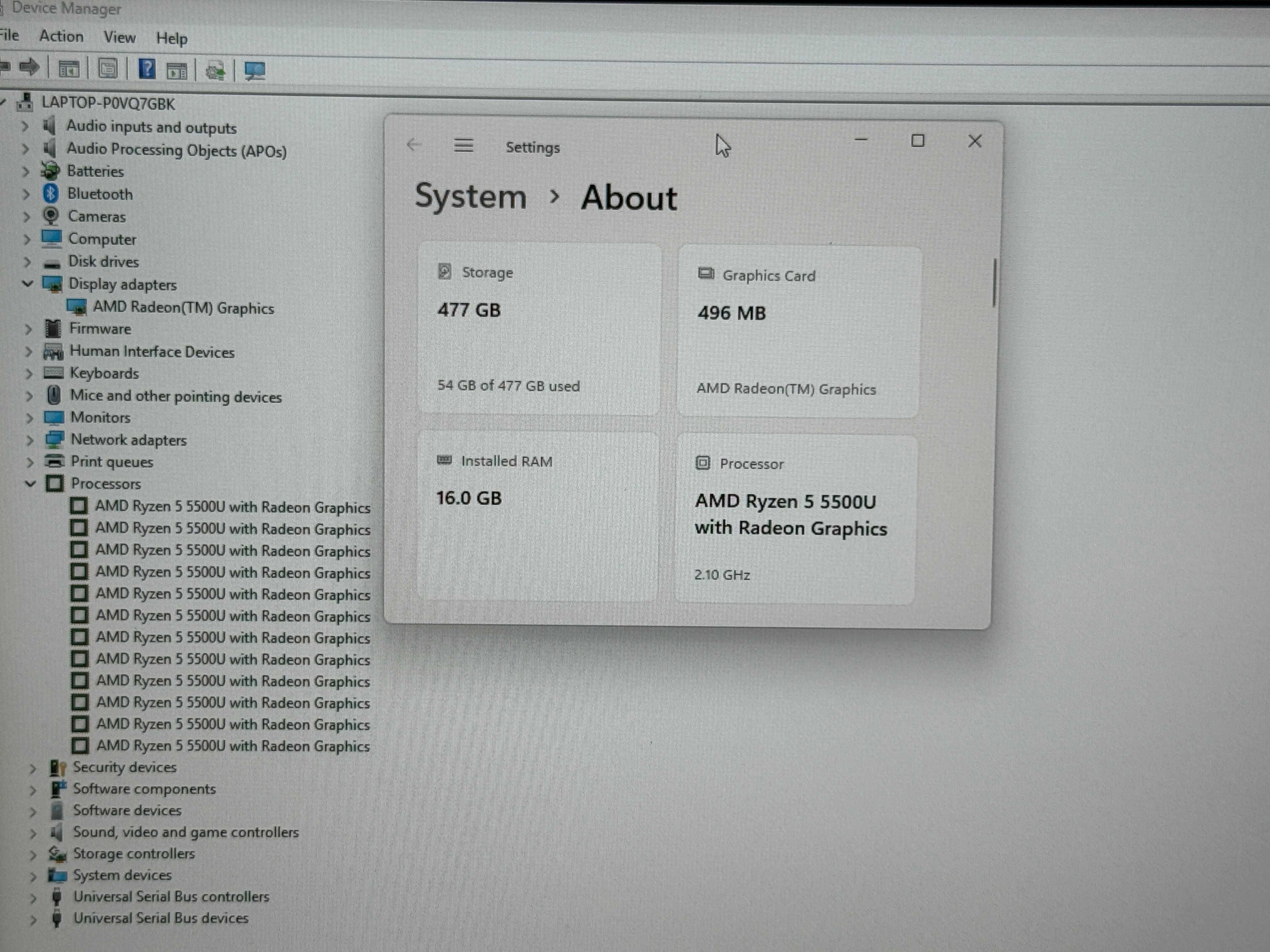Close the Settings window
Image resolution: width=1270 pixels, height=952 pixels.
pyautogui.click(x=975, y=141)
